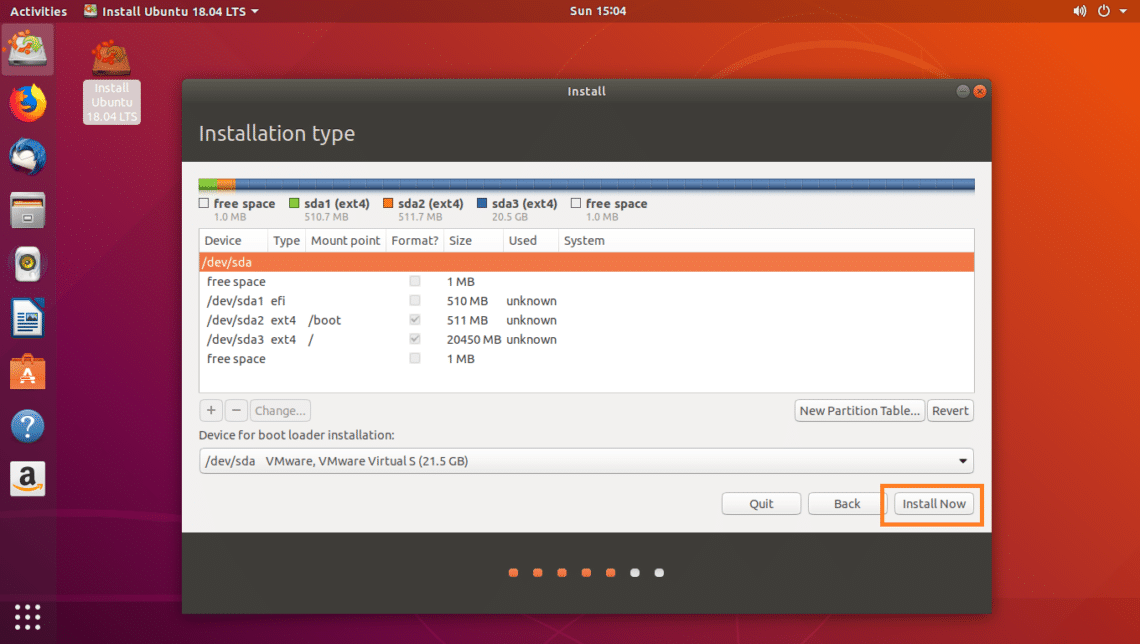1140x644 pixels.
Task: Open the Help icon in dock
Action: click(28, 426)
